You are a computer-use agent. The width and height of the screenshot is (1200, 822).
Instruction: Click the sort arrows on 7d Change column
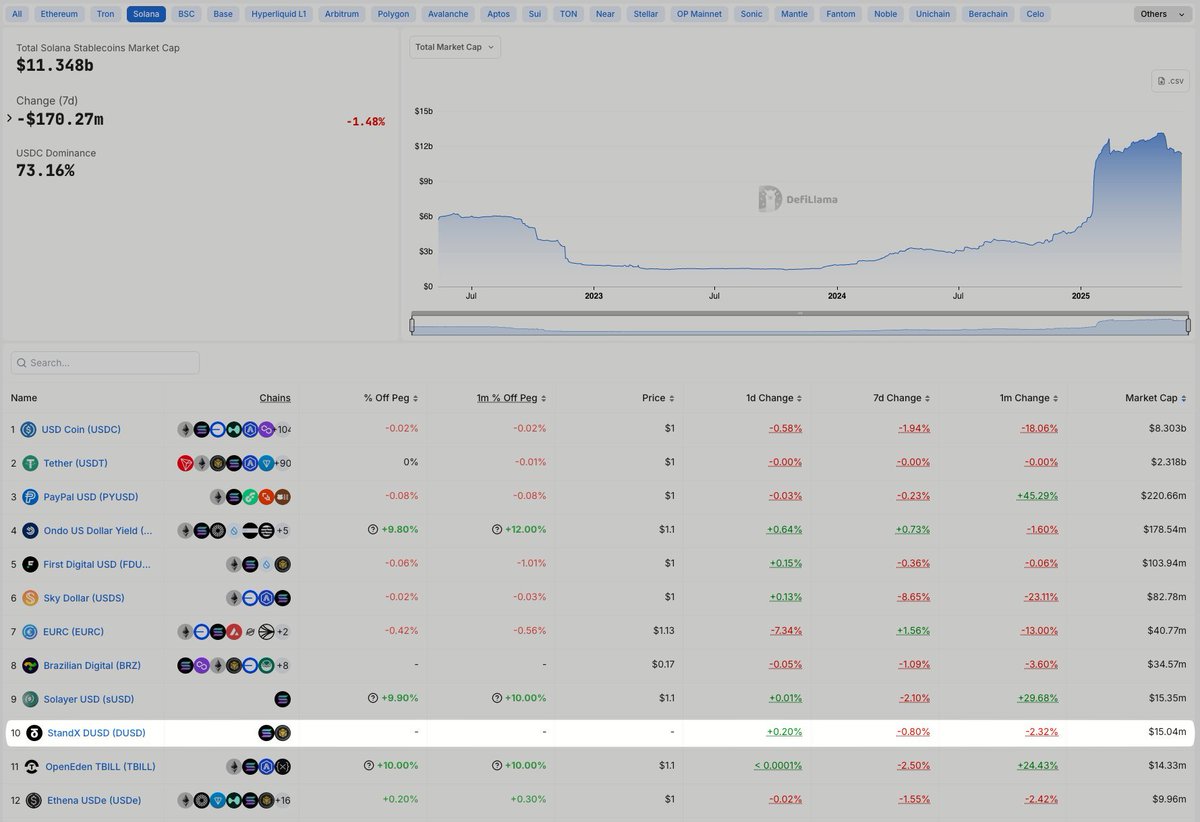point(927,398)
